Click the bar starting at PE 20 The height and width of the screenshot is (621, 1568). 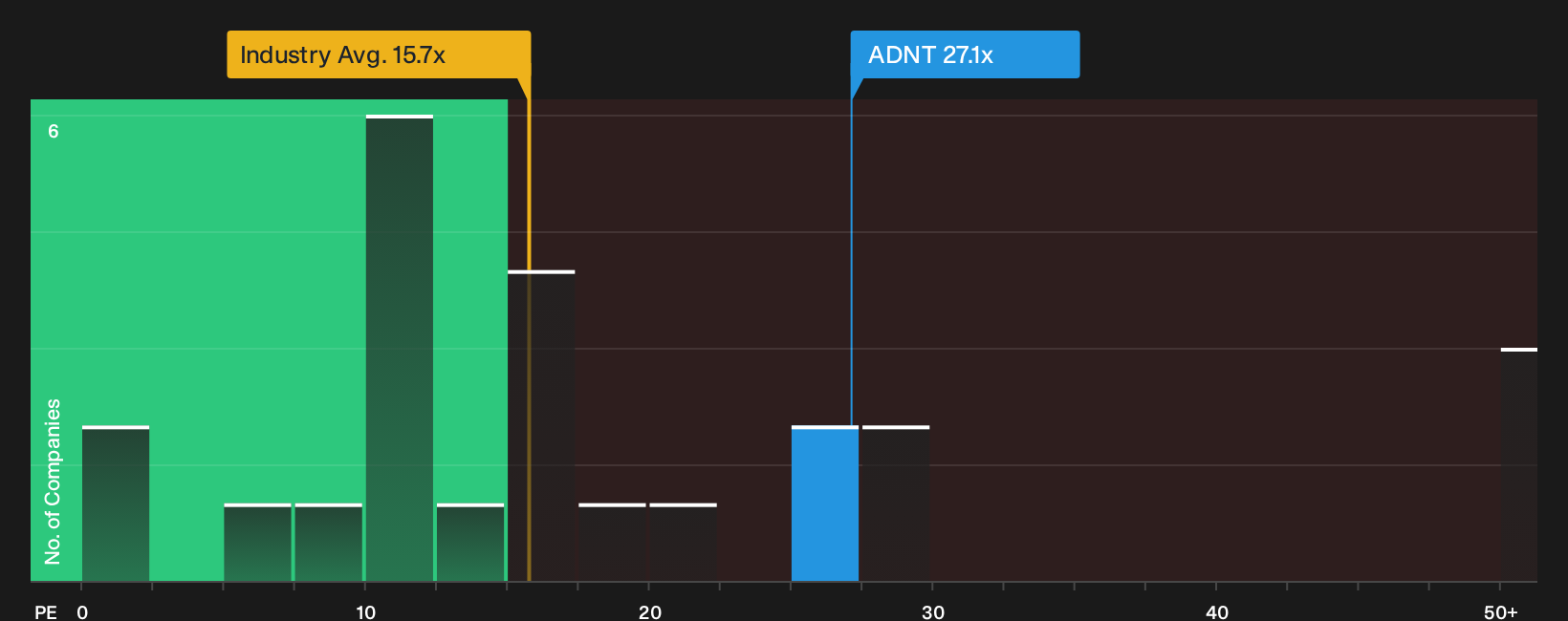683,543
